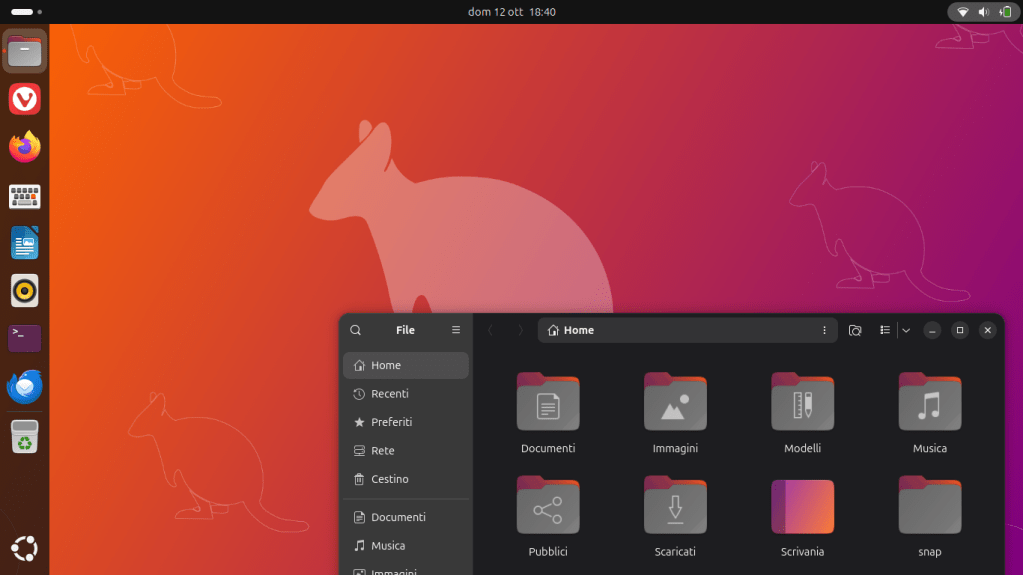
Task: Toggle list view in Files
Action: pos(885,330)
